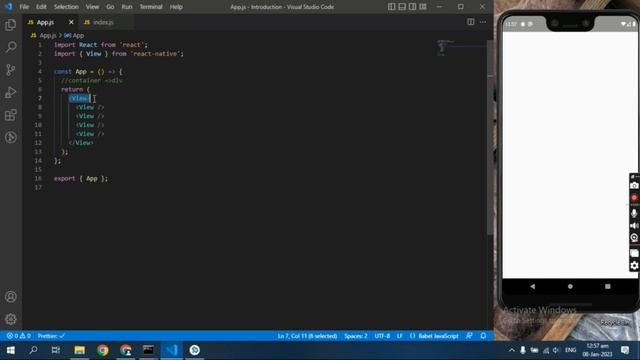640x360 pixels.
Task: Change file encoding UTF-8
Action: pyautogui.click(x=382, y=336)
